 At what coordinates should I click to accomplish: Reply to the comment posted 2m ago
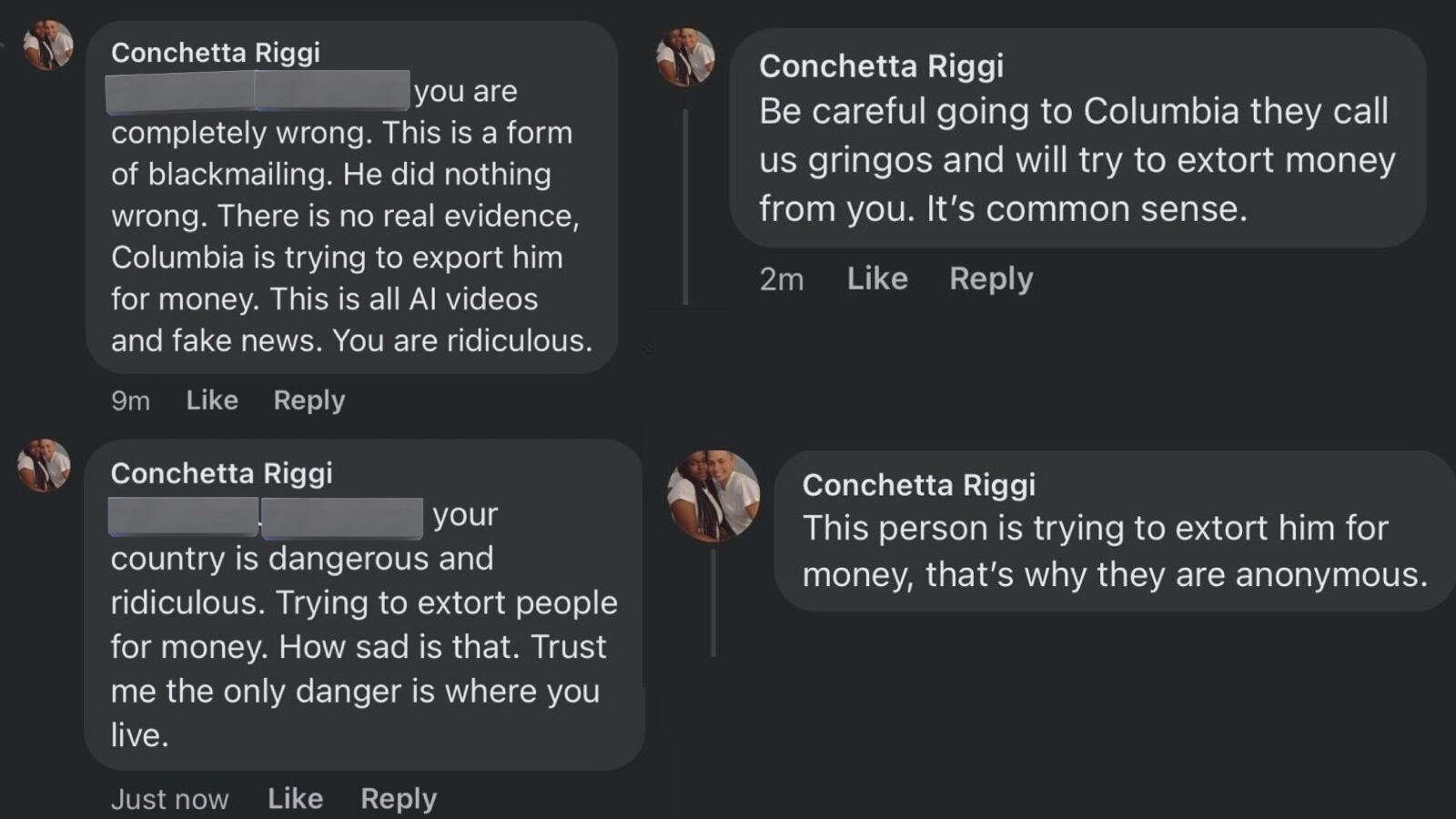click(991, 278)
